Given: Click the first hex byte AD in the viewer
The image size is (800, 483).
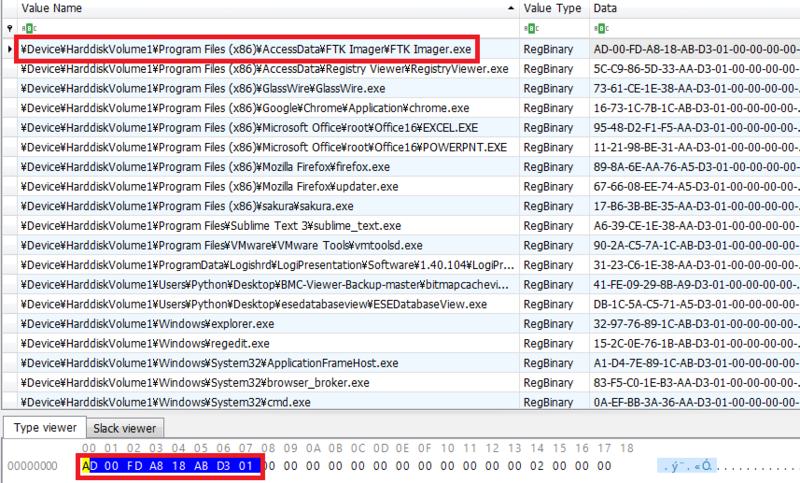Looking at the screenshot, I should [89, 466].
